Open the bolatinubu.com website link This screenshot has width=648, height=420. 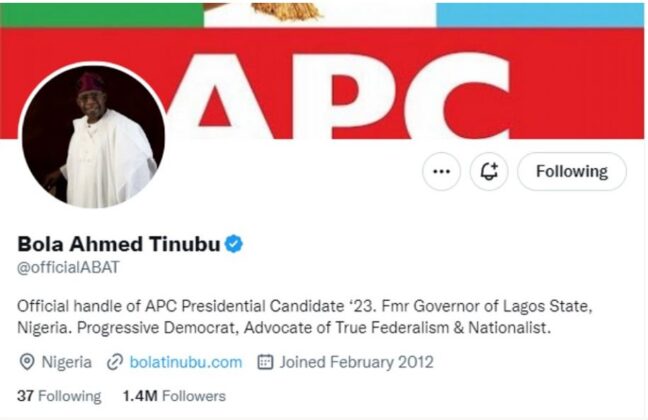point(186,362)
